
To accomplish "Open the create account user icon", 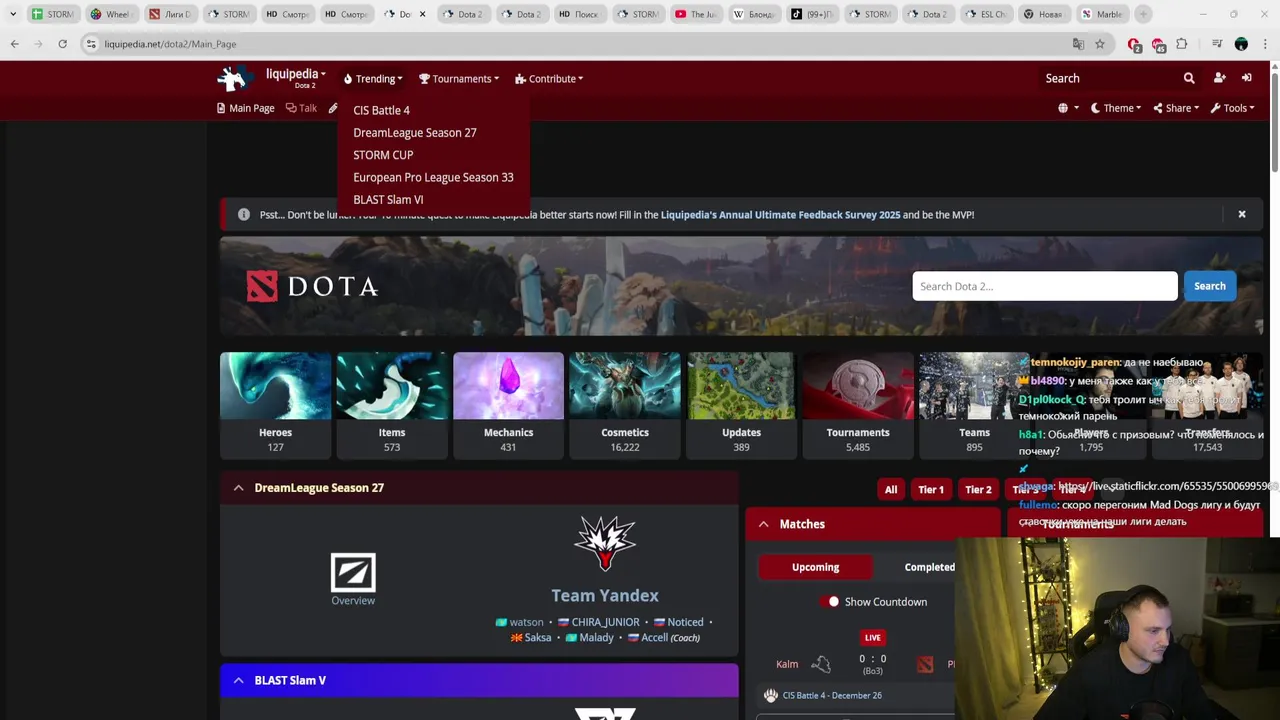I will click(1219, 78).
